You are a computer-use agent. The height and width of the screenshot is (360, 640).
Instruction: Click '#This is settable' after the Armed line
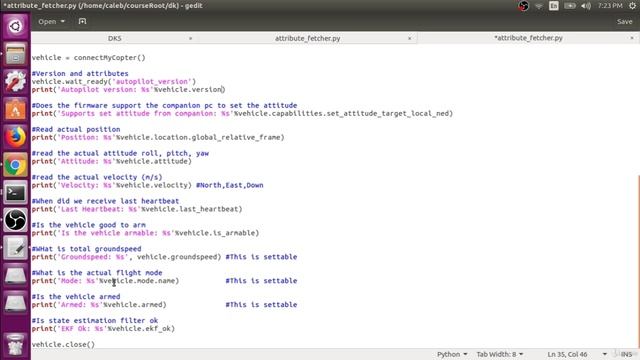point(261,304)
